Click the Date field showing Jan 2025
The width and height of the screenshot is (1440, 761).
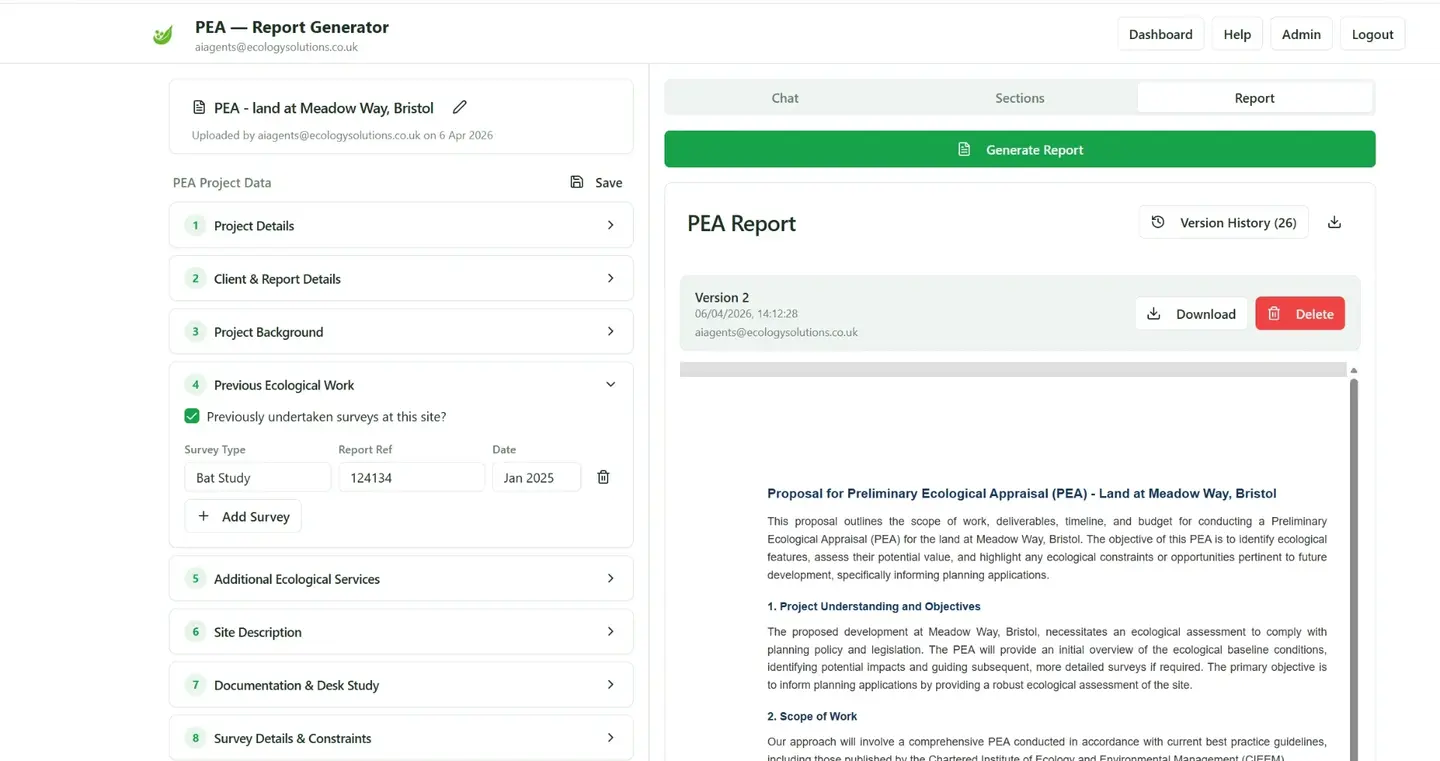[537, 477]
